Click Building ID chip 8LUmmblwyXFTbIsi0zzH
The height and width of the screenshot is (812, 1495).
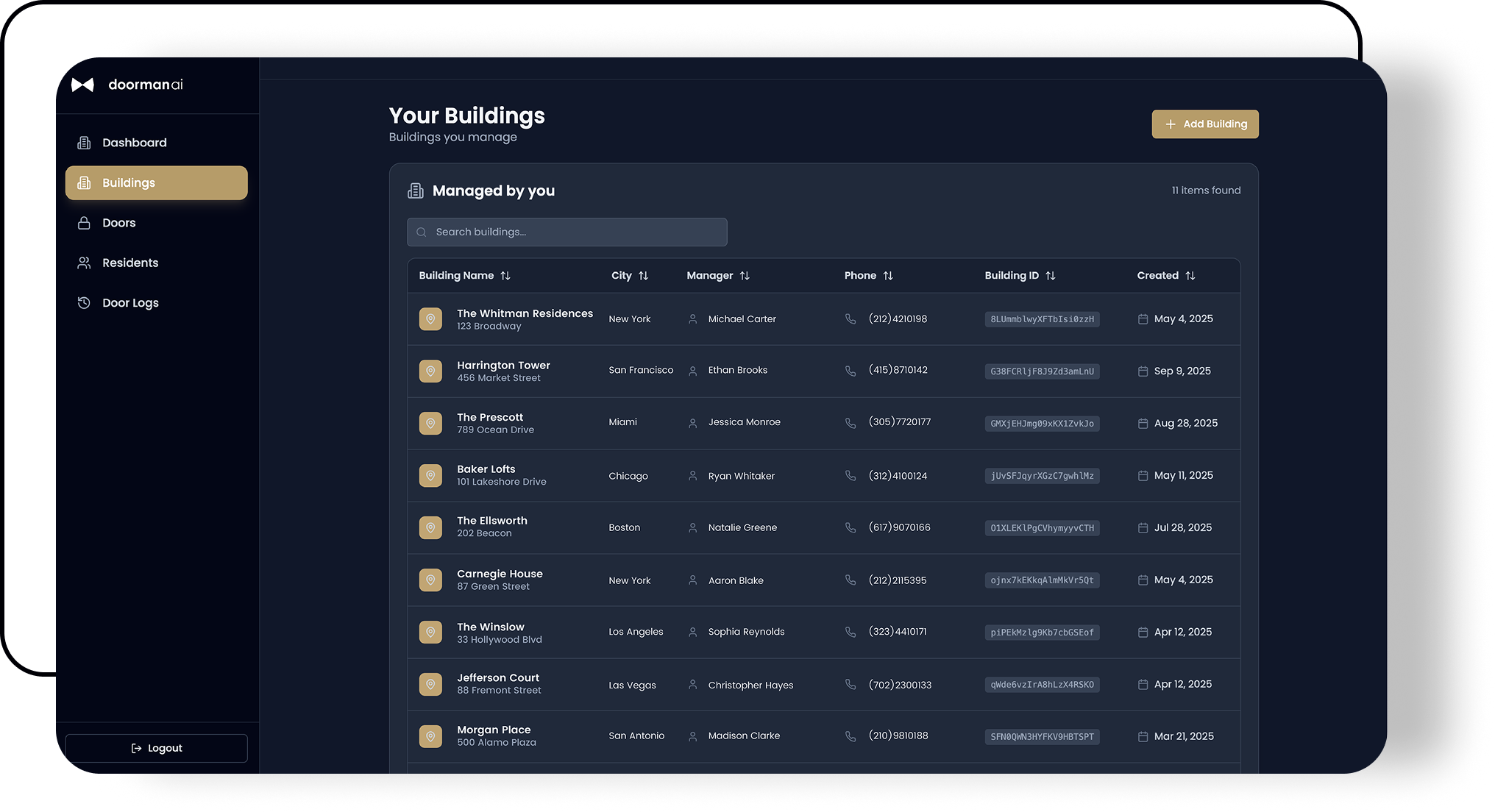point(1042,319)
